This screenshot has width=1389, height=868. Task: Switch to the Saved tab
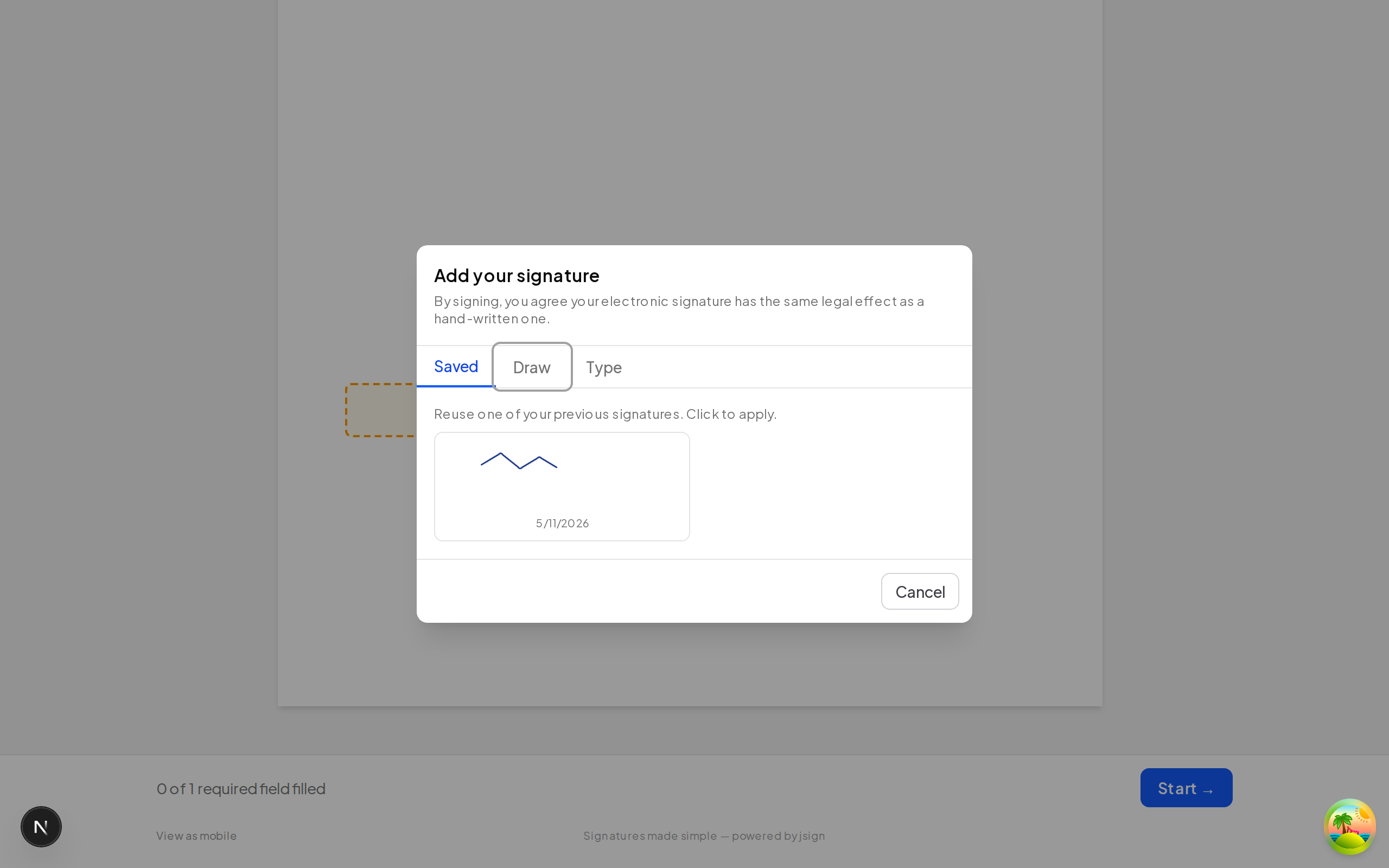(x=456, y=366)
